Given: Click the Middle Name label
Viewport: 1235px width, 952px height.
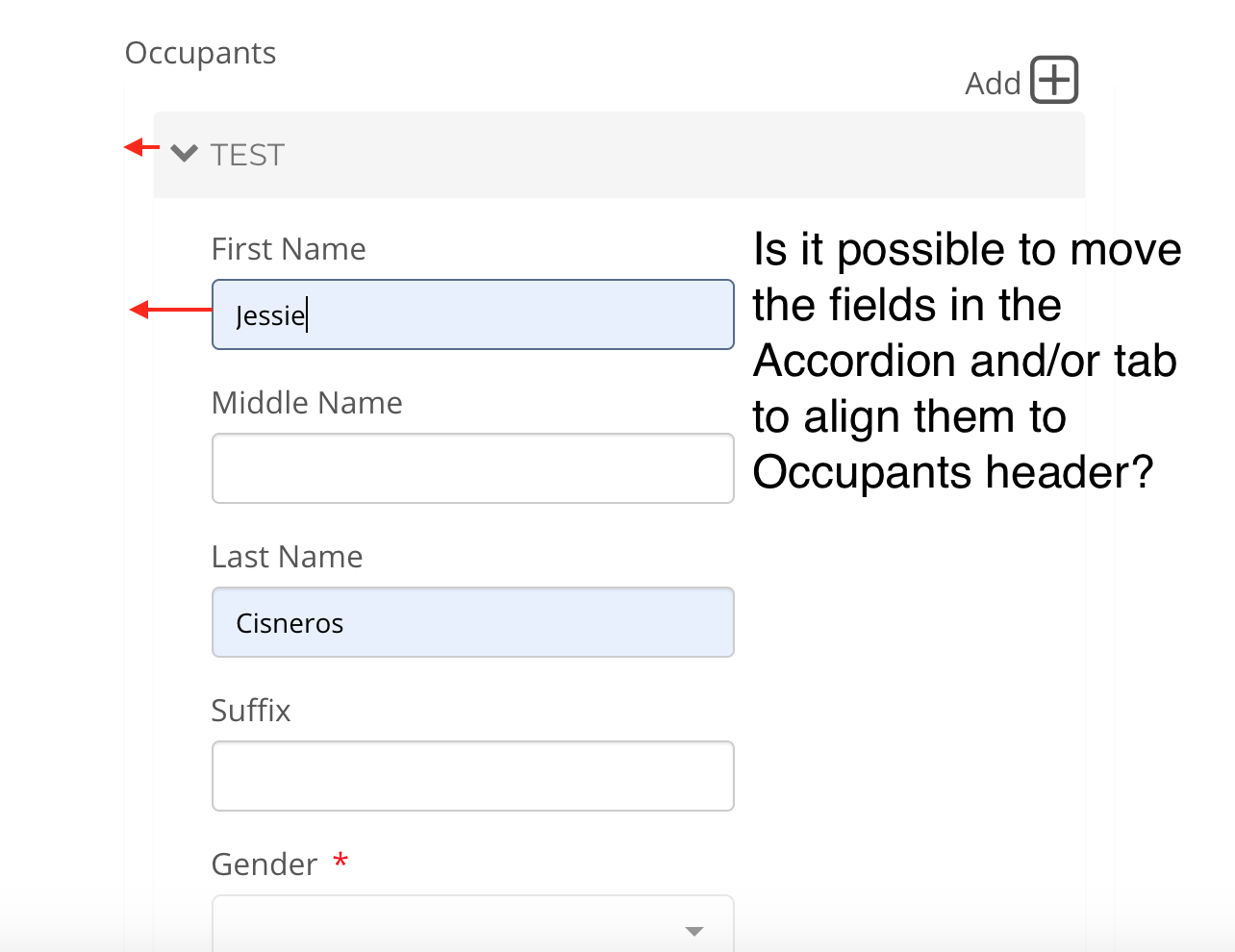Looking at the screenshot, I should click(307, 403).
